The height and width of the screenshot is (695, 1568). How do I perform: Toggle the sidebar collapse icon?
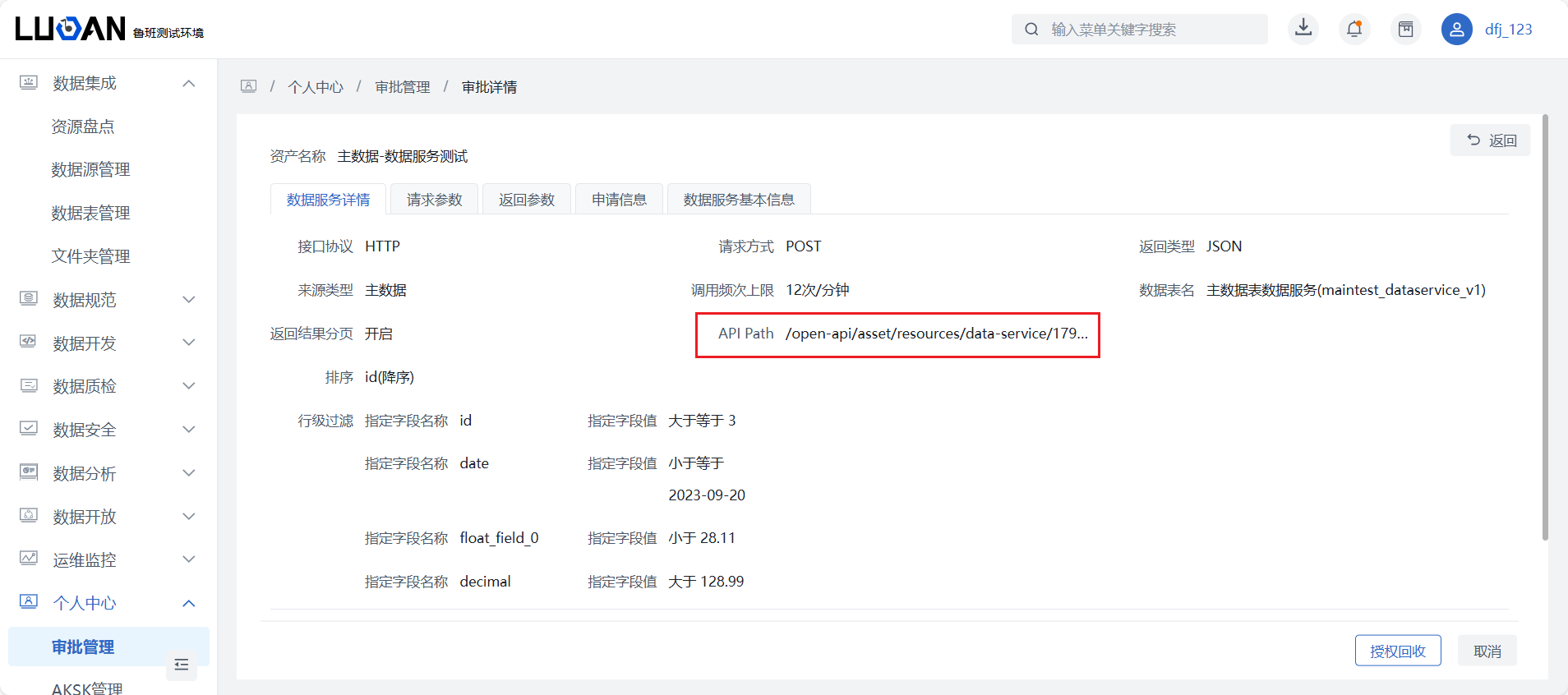point(182,665)
